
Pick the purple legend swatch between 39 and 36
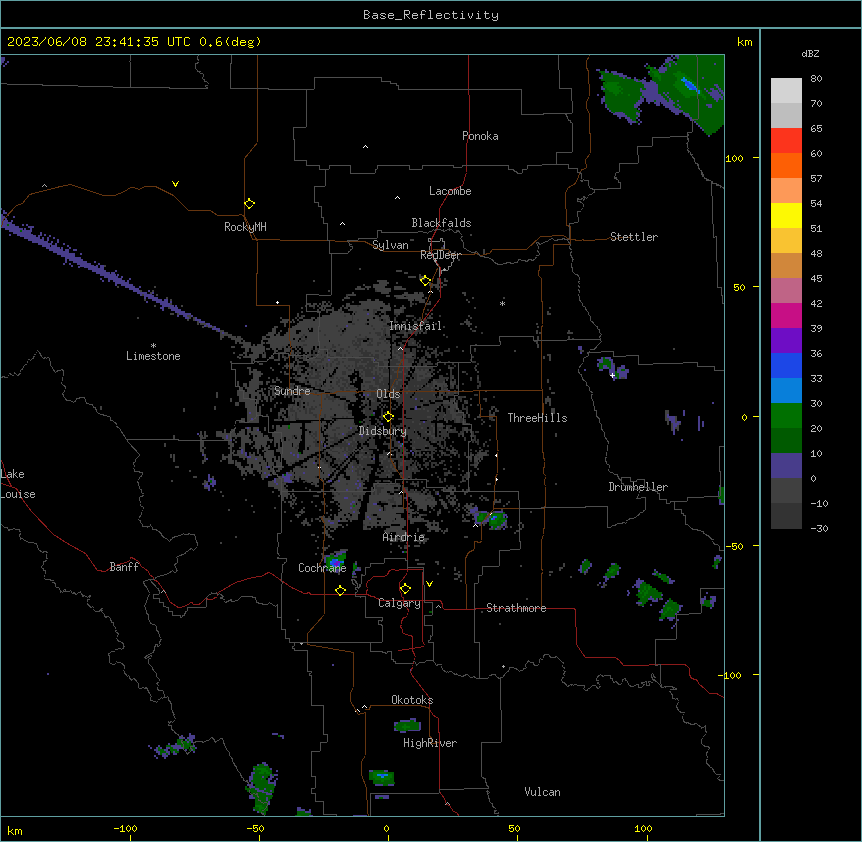tap(786, 340)
